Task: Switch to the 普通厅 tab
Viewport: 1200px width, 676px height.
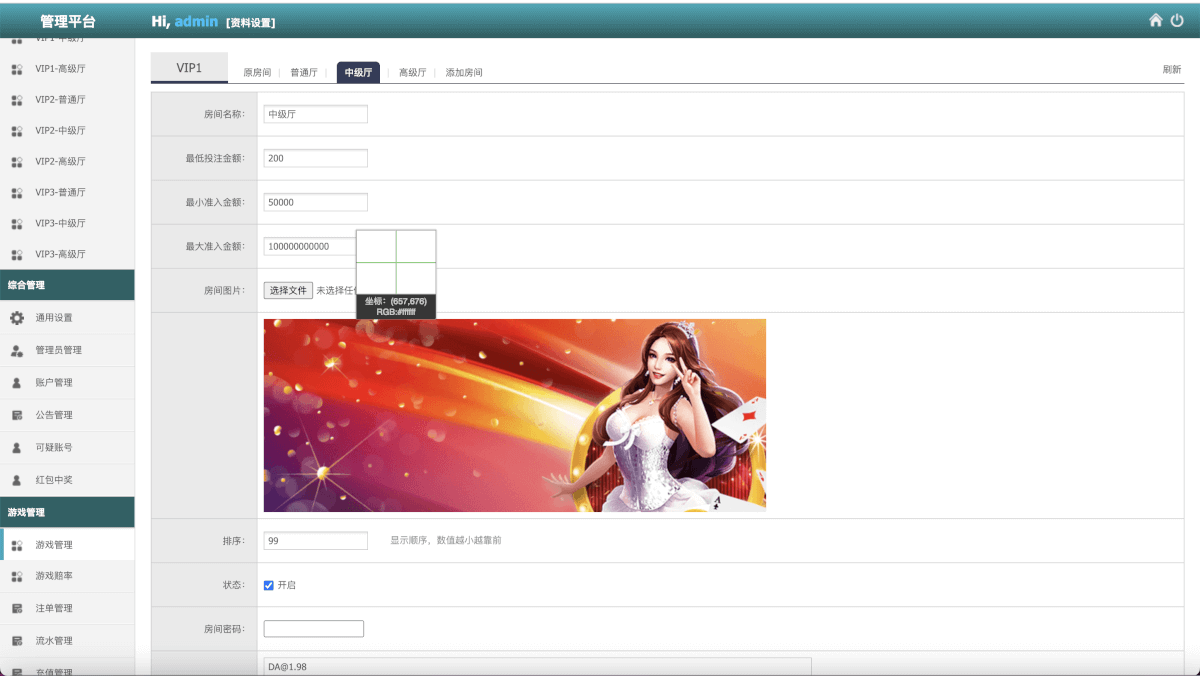Action: coord(304,72)
